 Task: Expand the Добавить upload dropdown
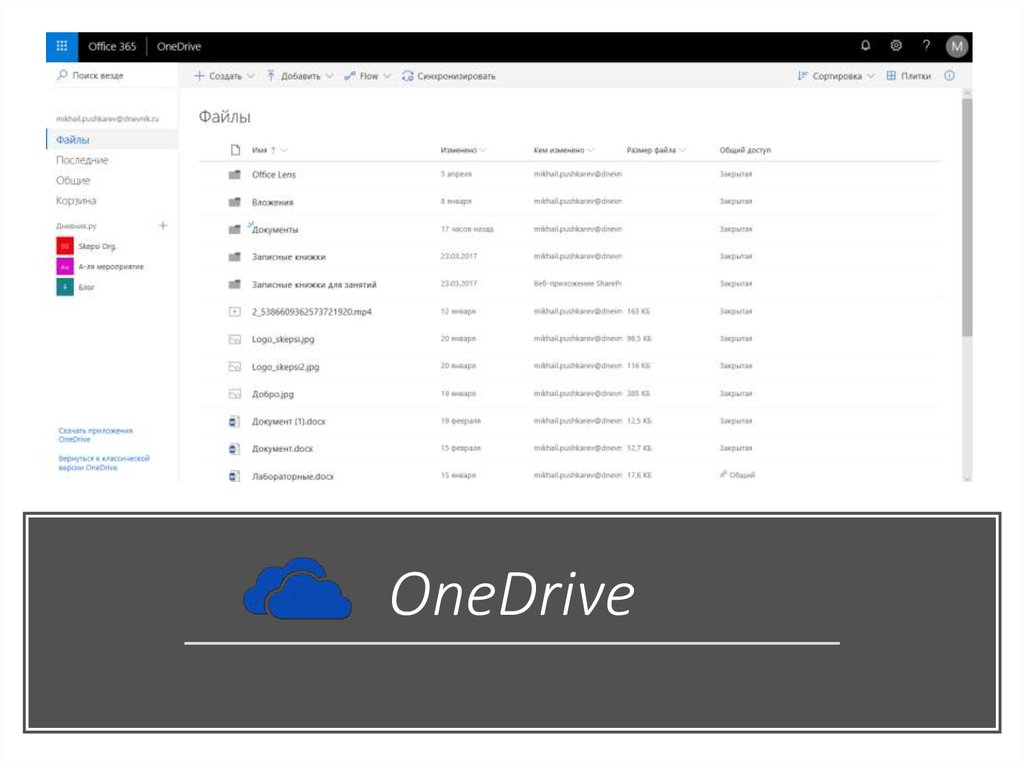tap(299, 76)
